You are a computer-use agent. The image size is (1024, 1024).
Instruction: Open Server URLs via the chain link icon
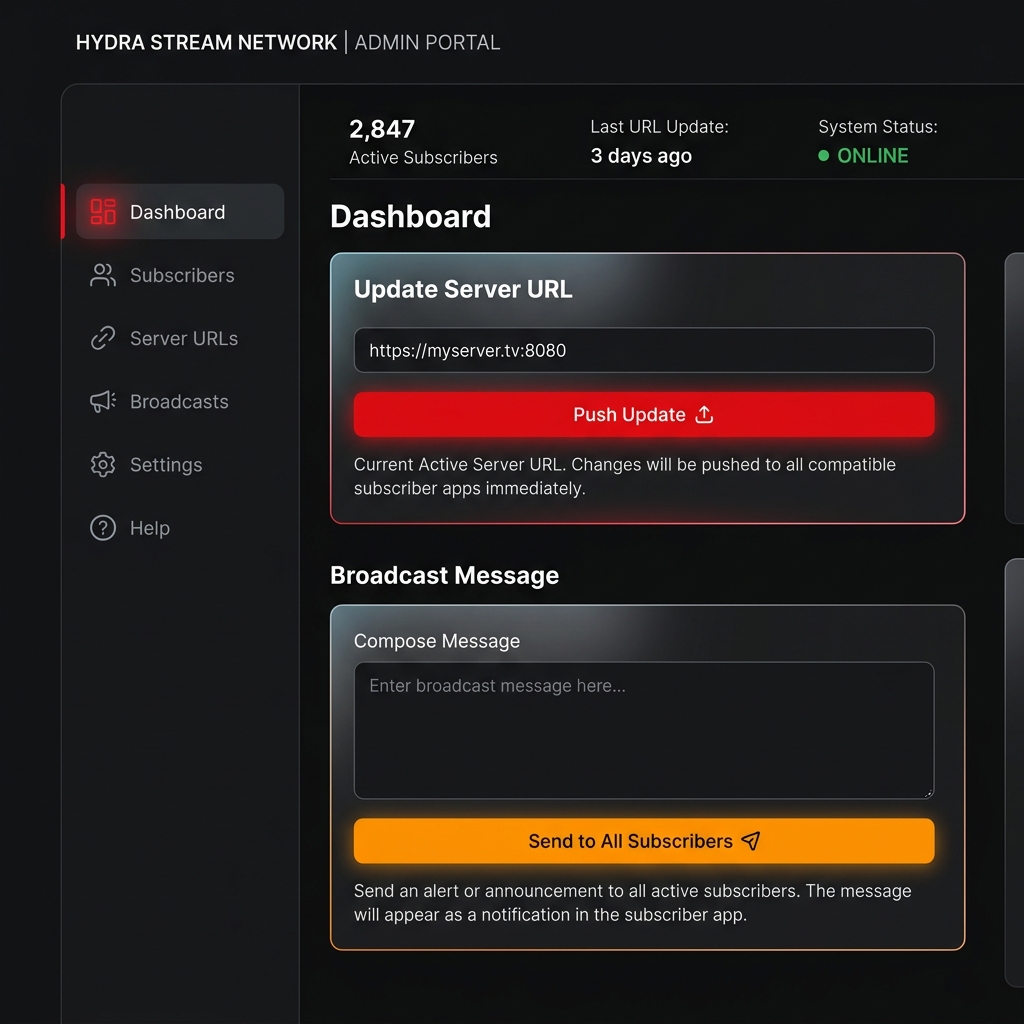[x=101, y=338]
